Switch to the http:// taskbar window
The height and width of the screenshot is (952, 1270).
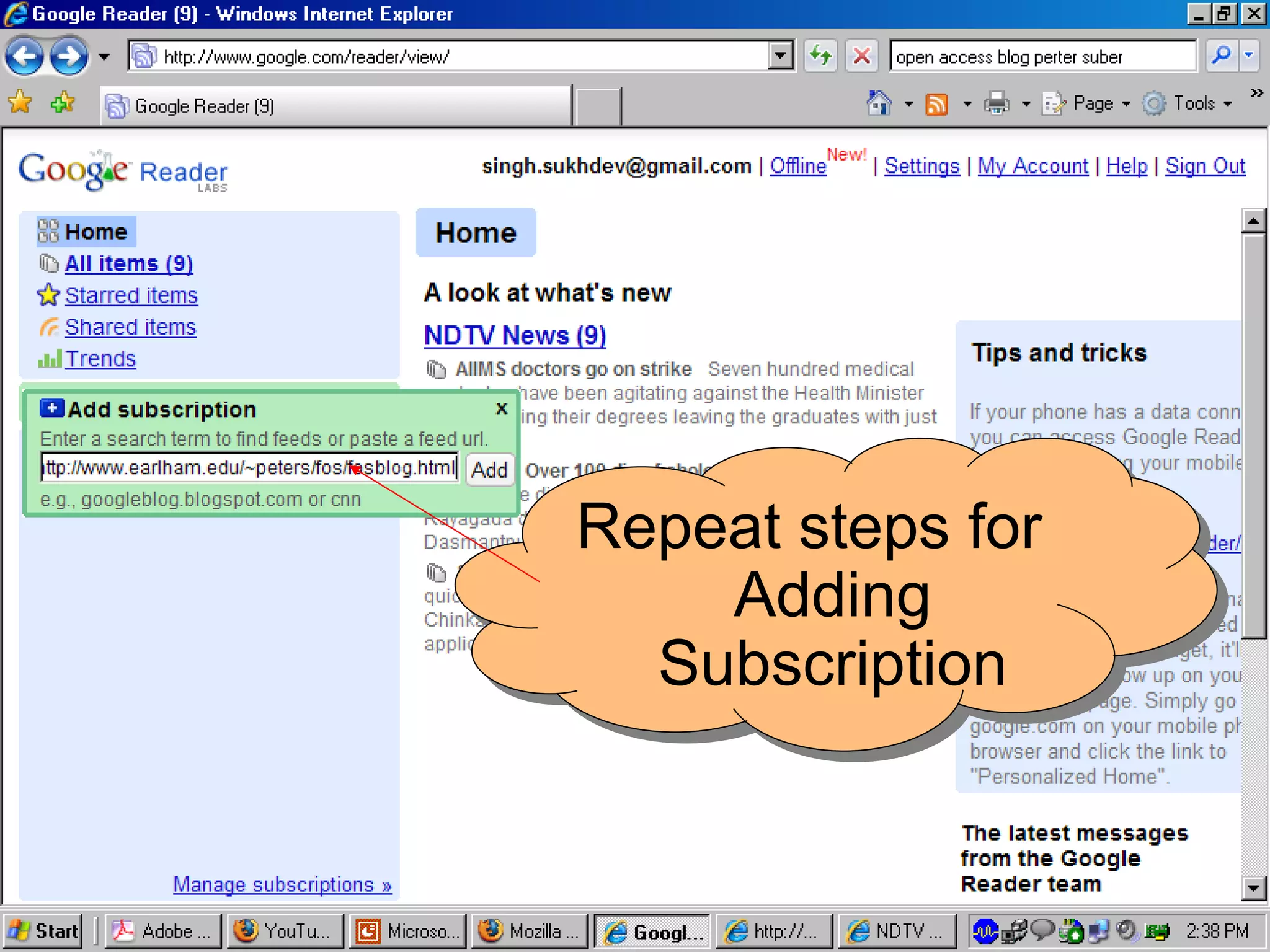774,931
